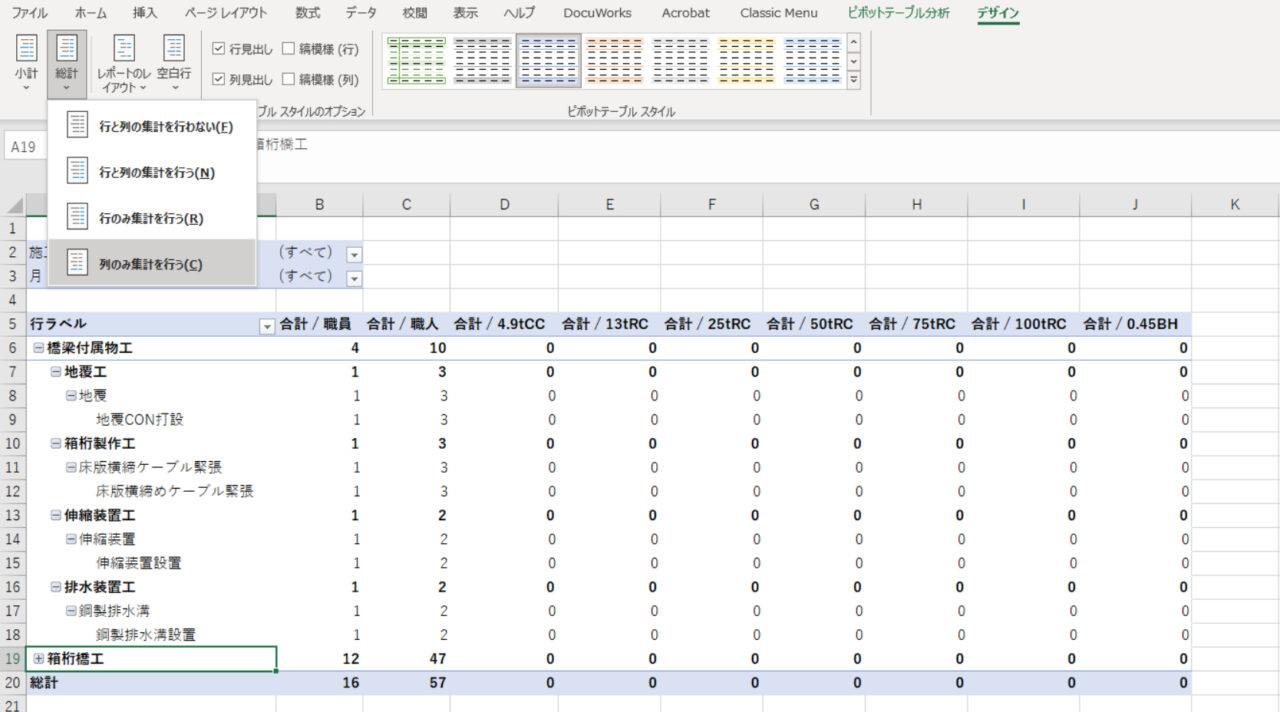Collapse the 地覆 row in row 8

click(x=71, y=396)
